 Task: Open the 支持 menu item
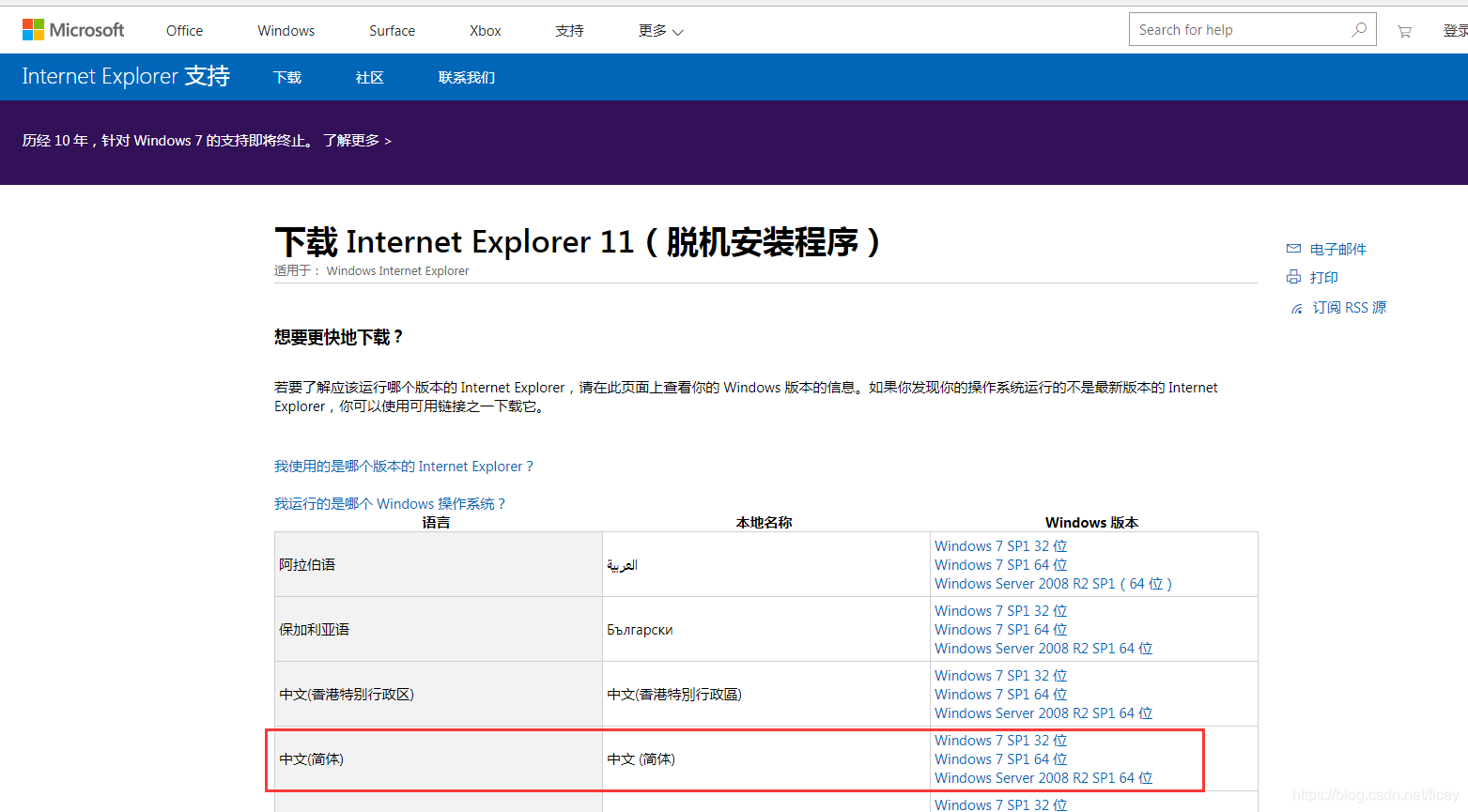coord(569,31)
